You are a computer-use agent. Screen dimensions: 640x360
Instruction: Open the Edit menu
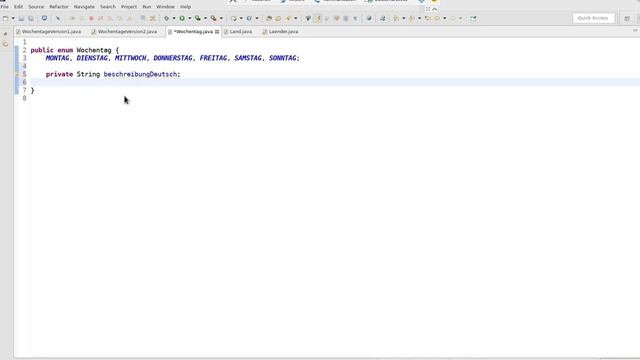pyautogui.click(x=18, y=7)
